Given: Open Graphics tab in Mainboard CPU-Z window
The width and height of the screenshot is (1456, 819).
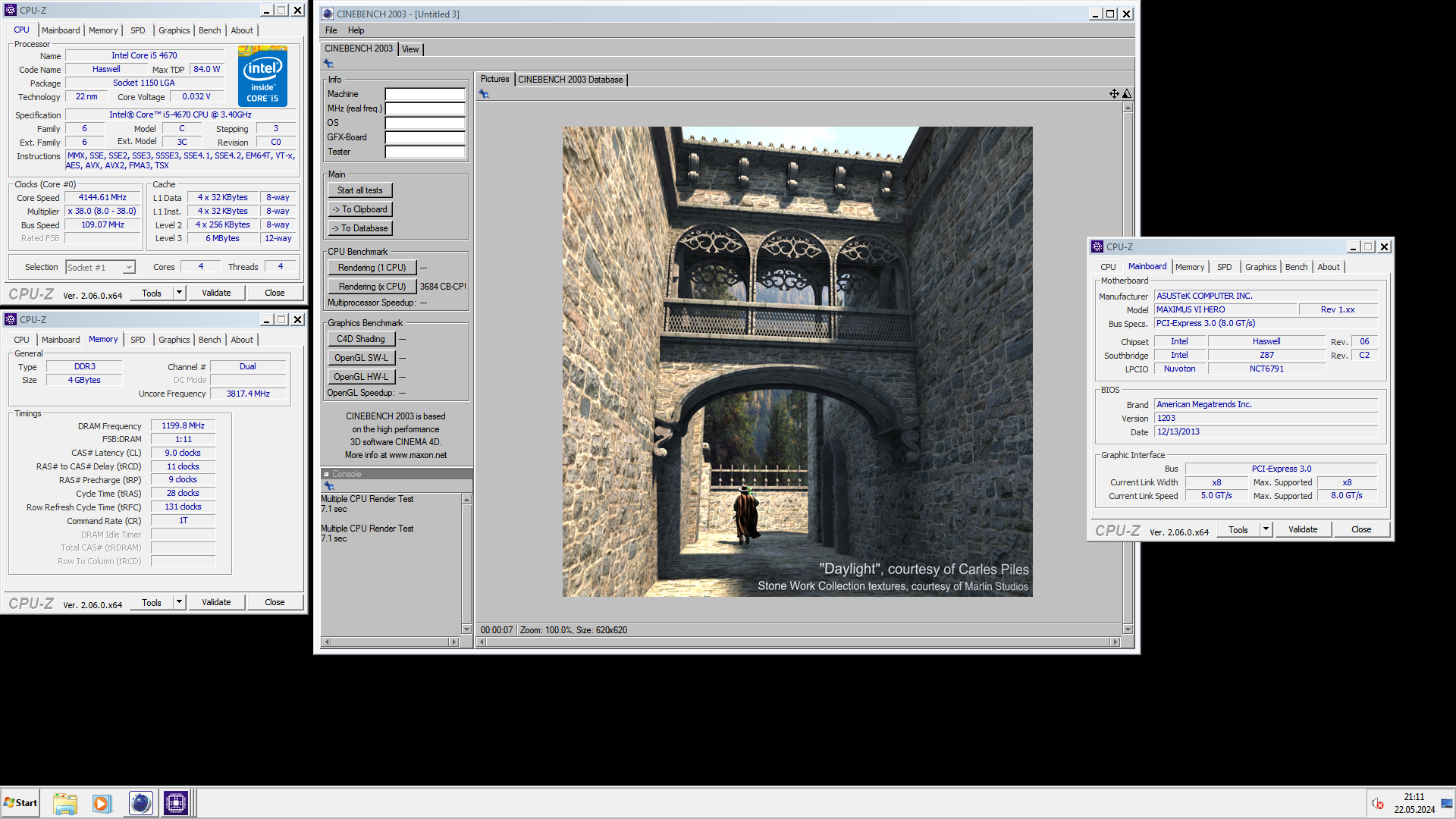Looking at the screenshot, I should point(1260,267).
